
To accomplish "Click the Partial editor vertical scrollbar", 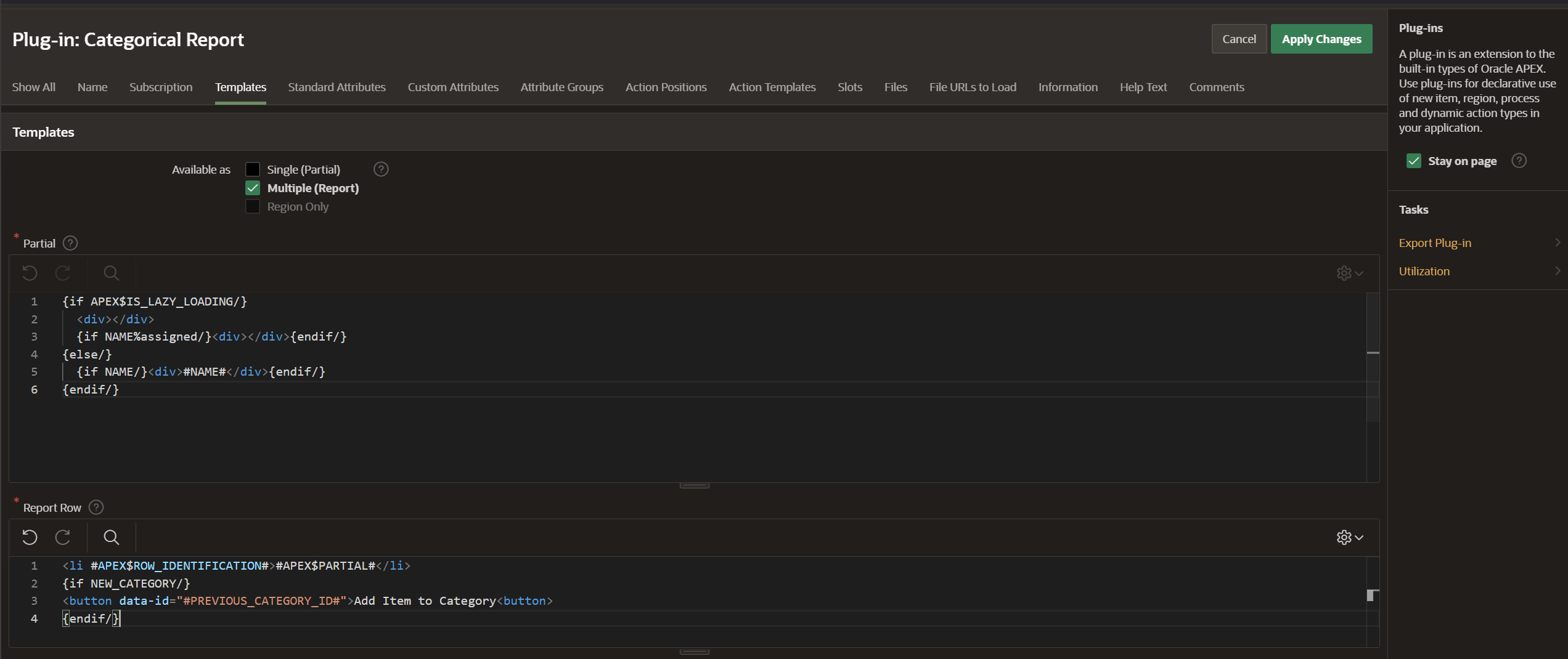I will 1373,387.
